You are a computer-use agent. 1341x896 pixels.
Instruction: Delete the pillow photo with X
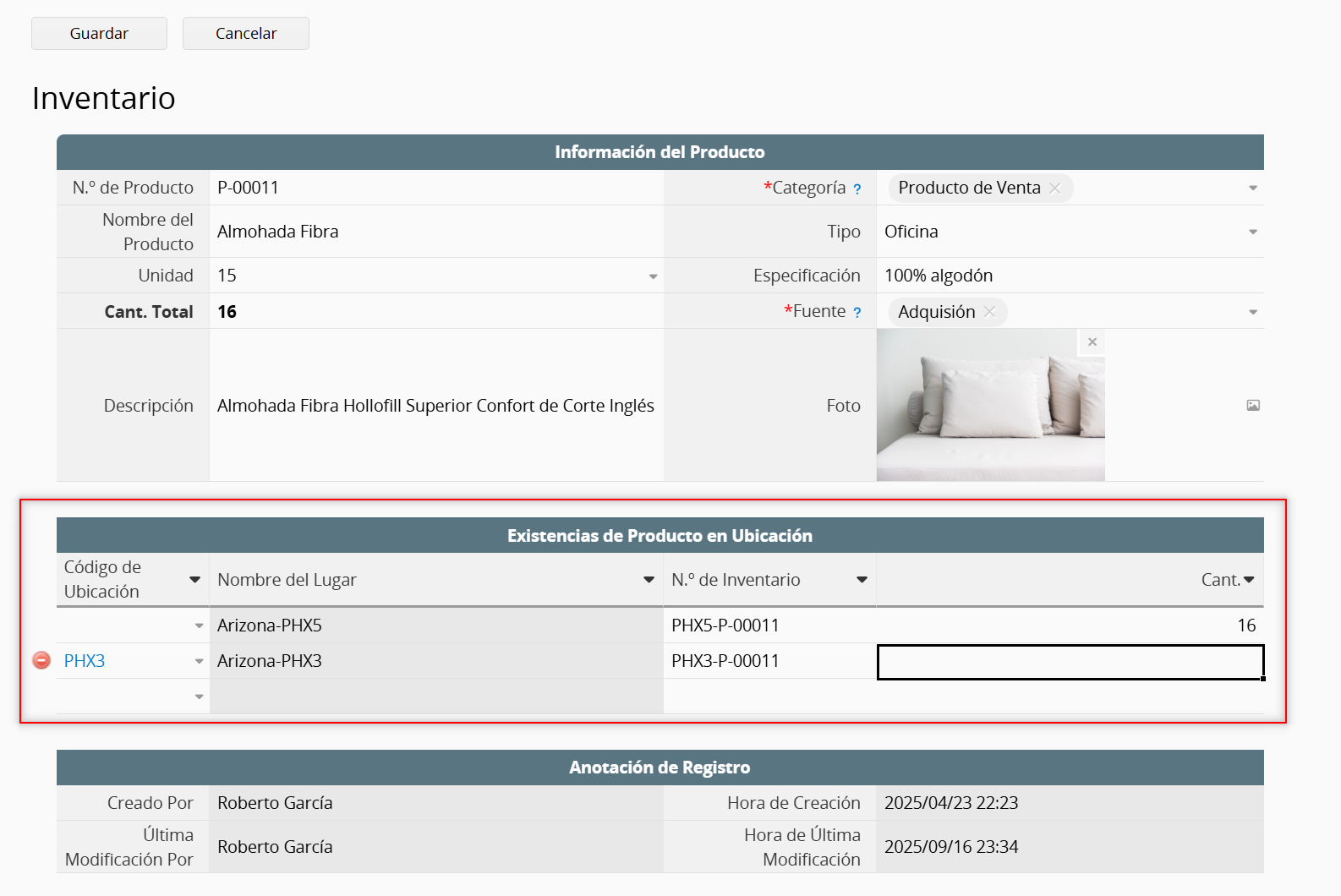1092,341
